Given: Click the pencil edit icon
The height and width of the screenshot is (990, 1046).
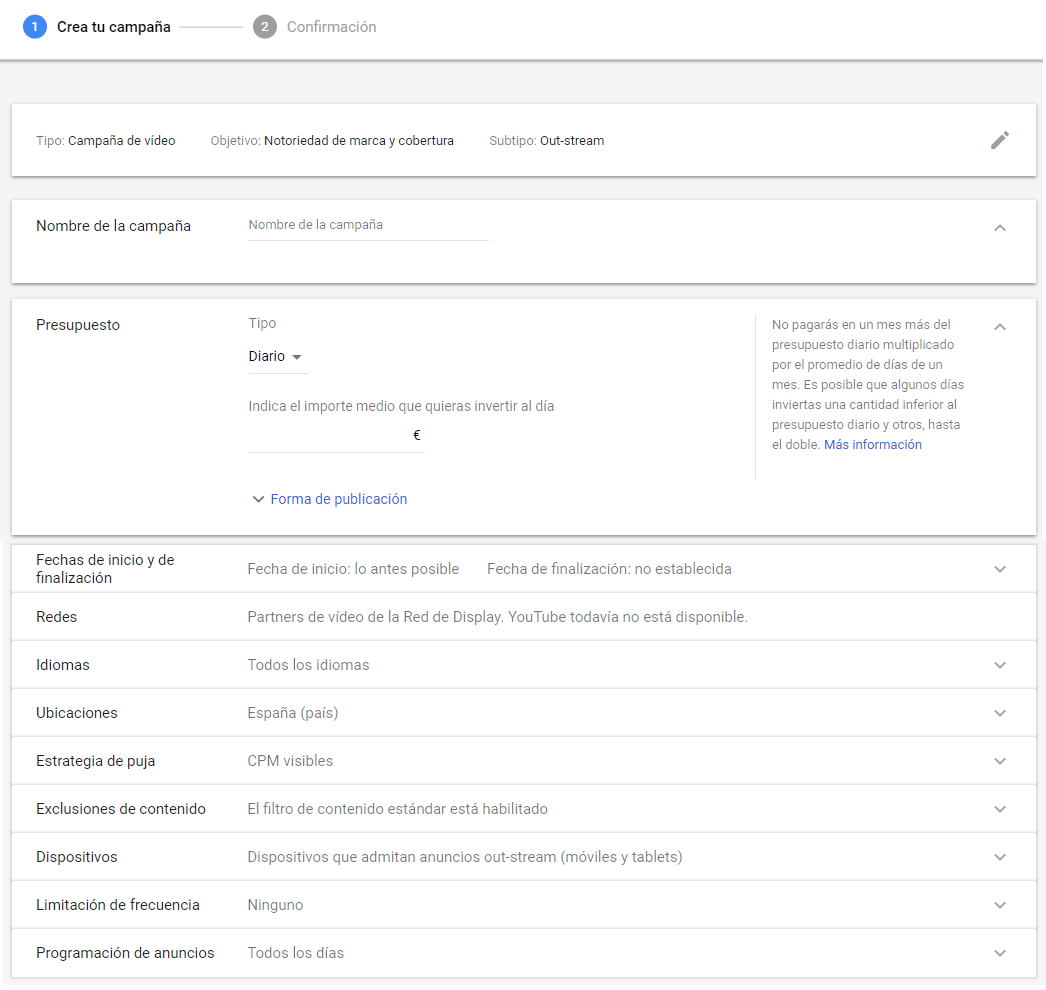Looking at the screenshot, I should pos(999,140).
